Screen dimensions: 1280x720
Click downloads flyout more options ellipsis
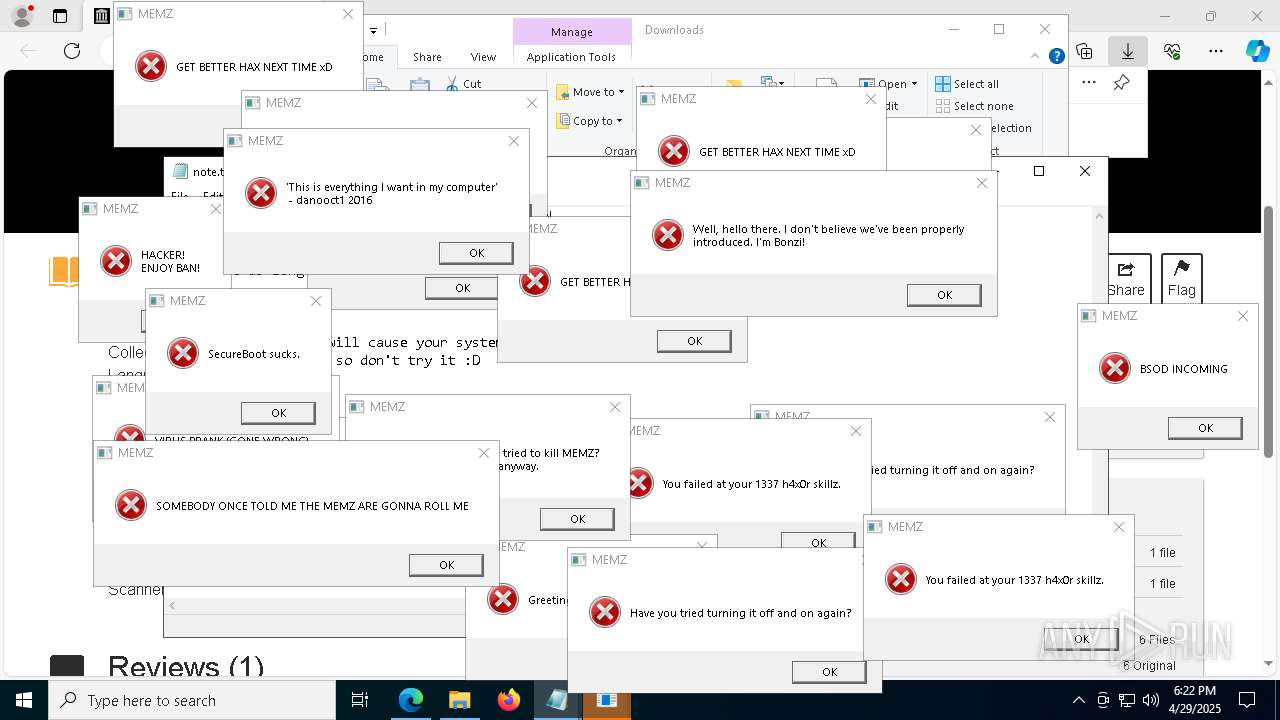click(x=1089, y=83)
